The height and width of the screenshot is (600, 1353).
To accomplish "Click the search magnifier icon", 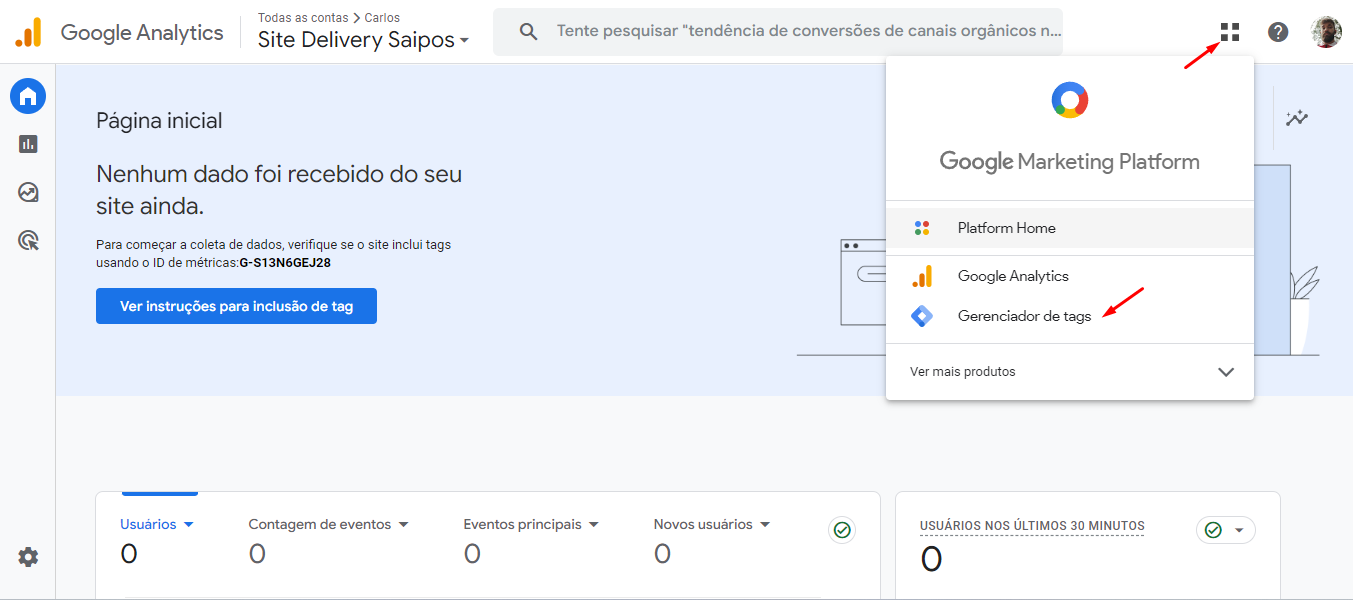I will 529,32.
